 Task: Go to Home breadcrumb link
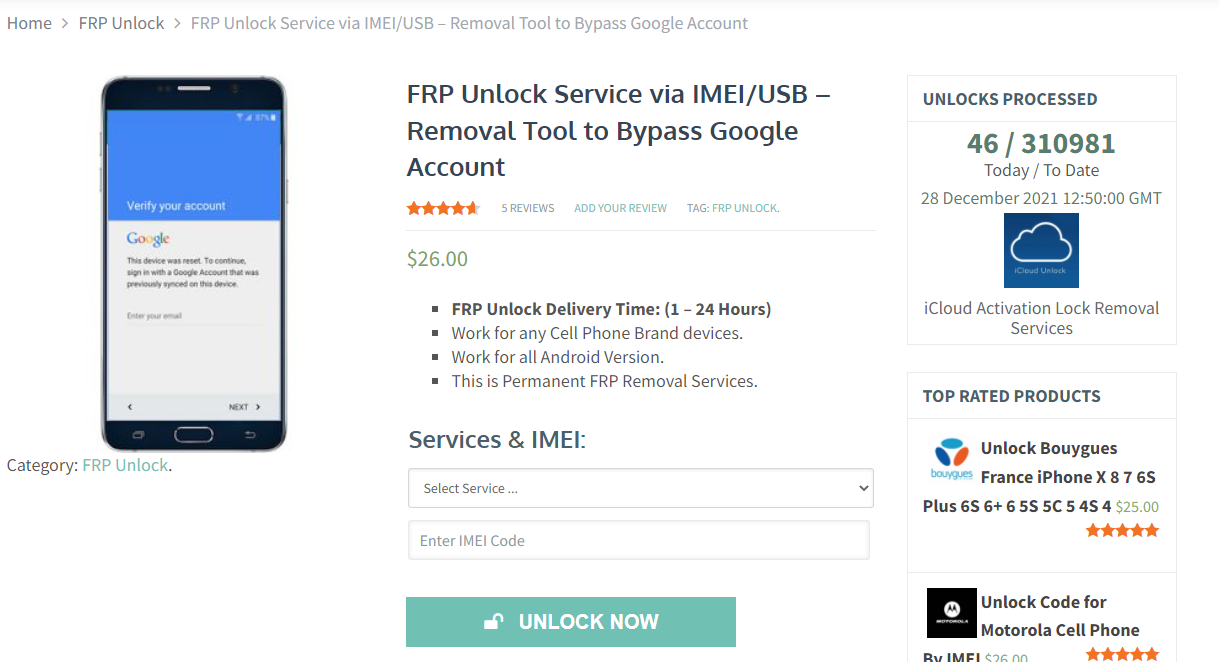[29, 23]
